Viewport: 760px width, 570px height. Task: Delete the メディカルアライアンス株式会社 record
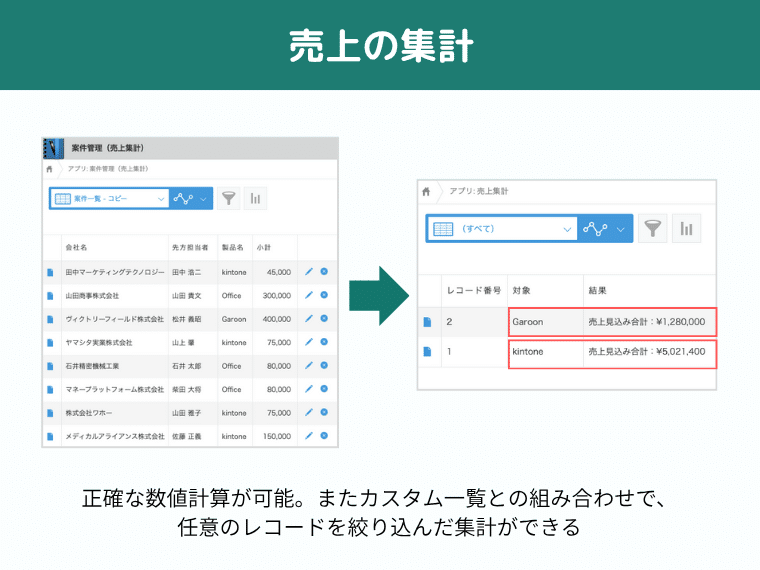(x=324, y=436)
